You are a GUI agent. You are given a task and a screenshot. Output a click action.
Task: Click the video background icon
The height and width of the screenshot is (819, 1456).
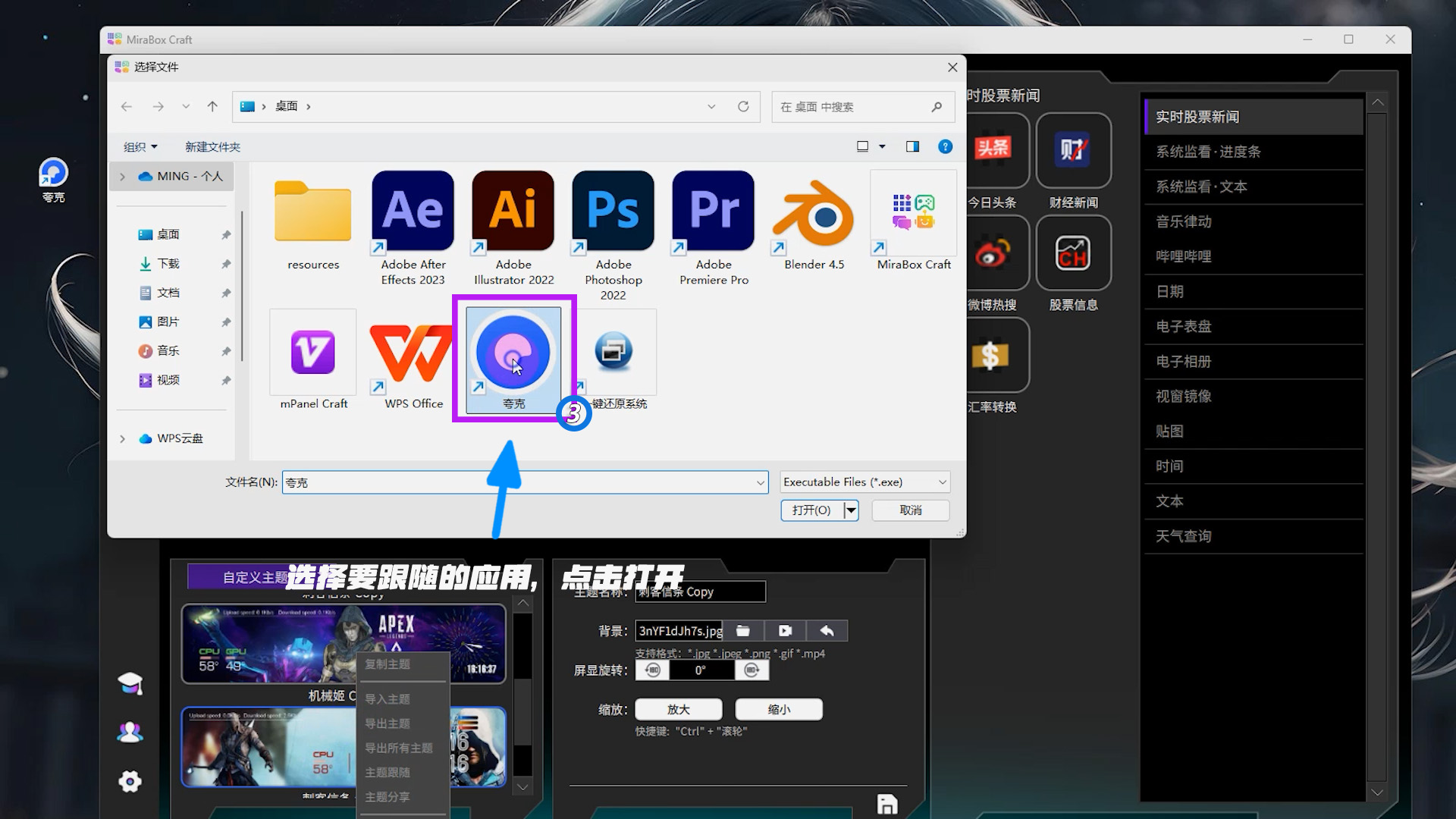pos(785,631)
